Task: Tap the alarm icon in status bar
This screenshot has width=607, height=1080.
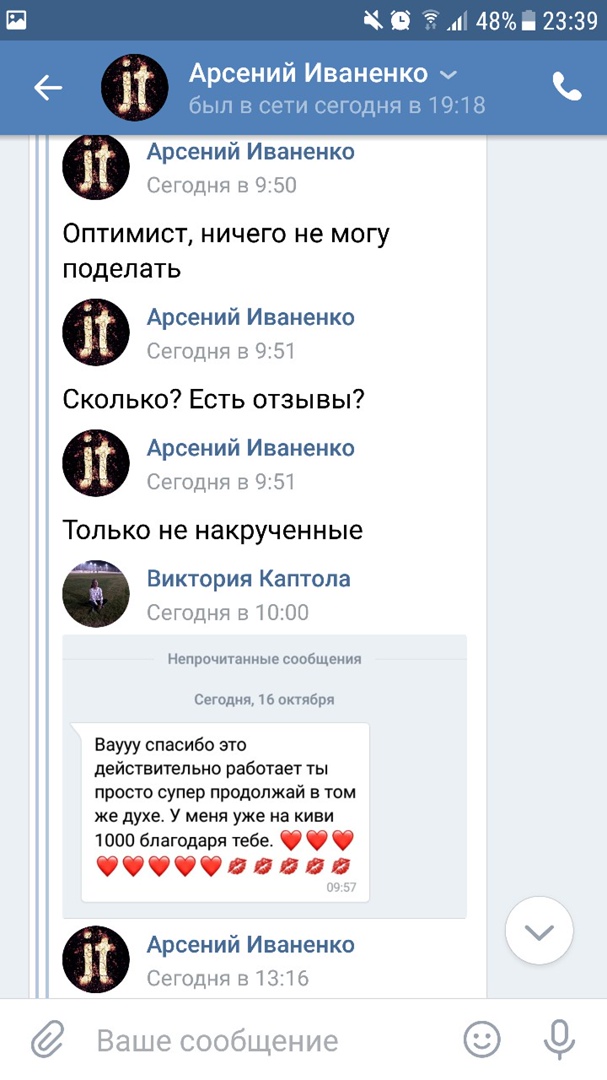Action: [401, 20]
